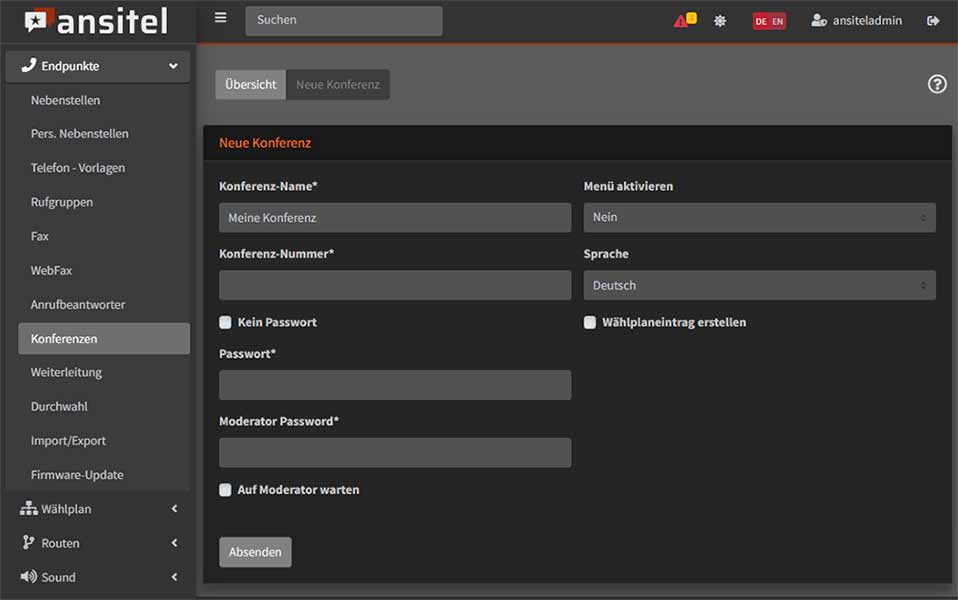958x600 pixels.
Task: Open the warning alerts icon
Action: (684, 21)
